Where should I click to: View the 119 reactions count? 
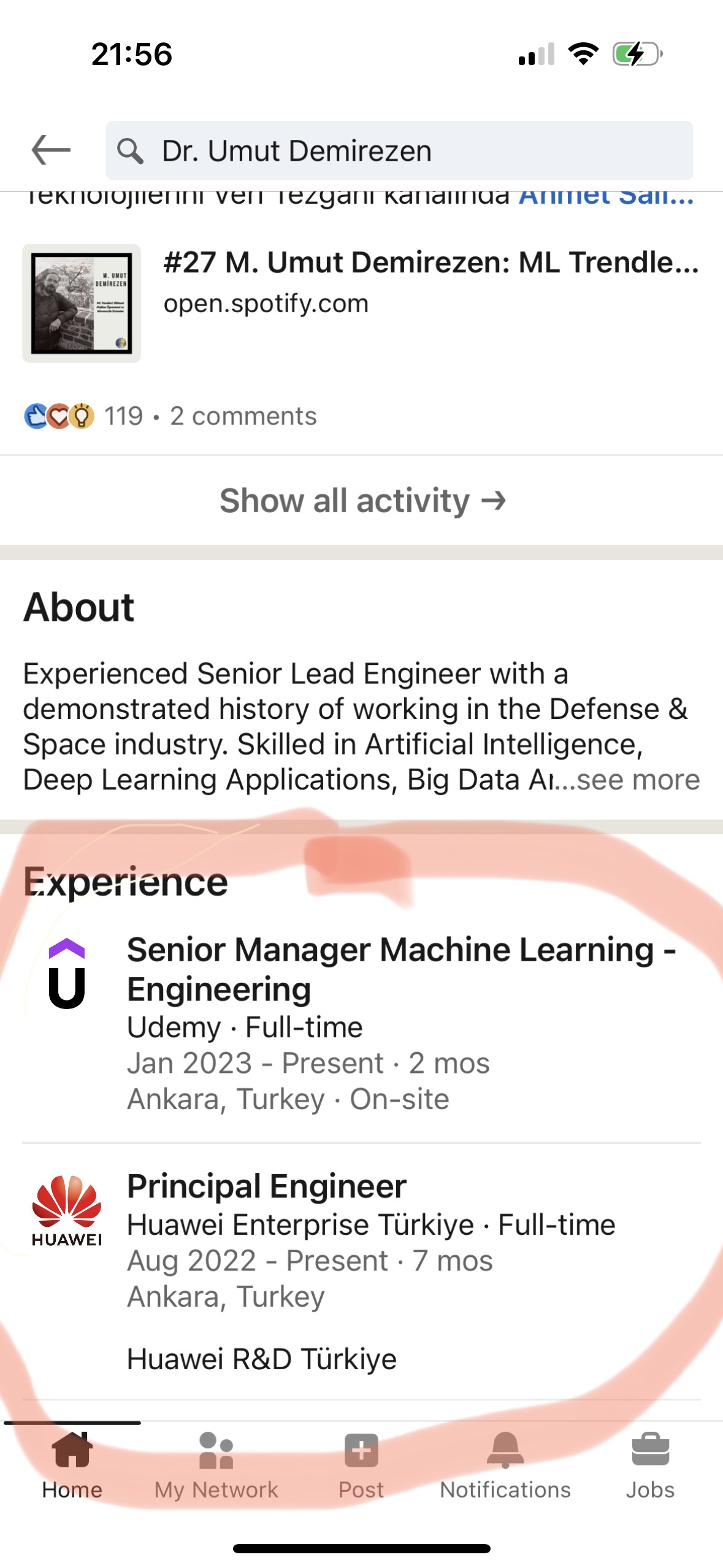pyautogui.click(x=124, y=417)
